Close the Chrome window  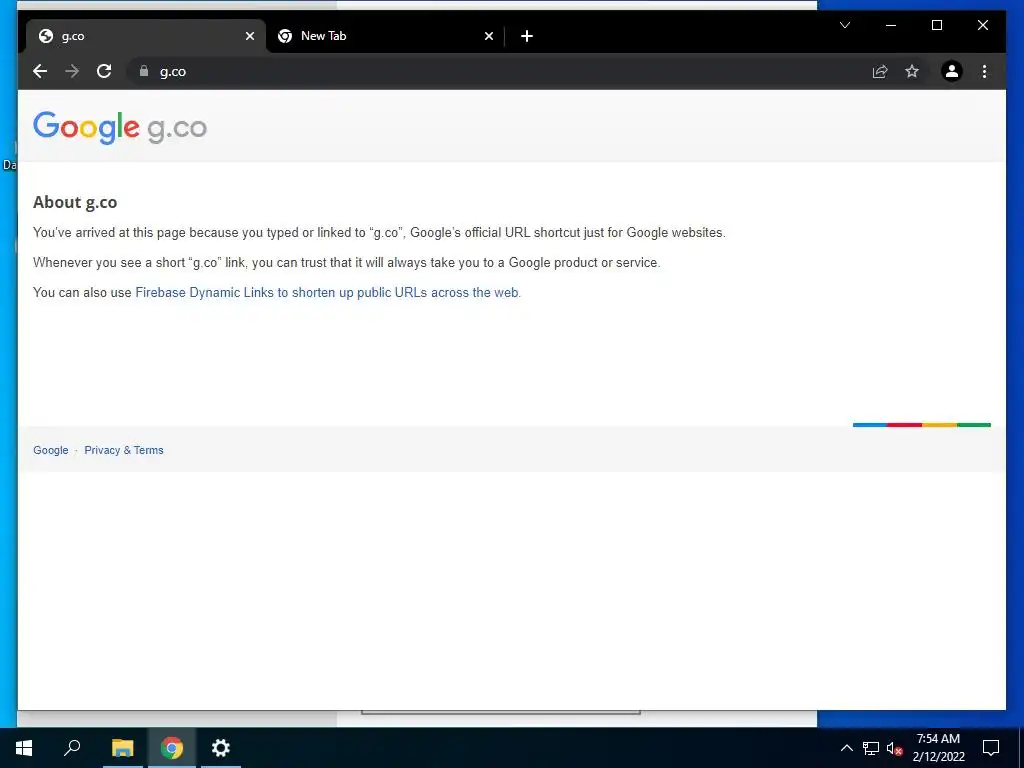pyautogui.click(x=982, y=25)
